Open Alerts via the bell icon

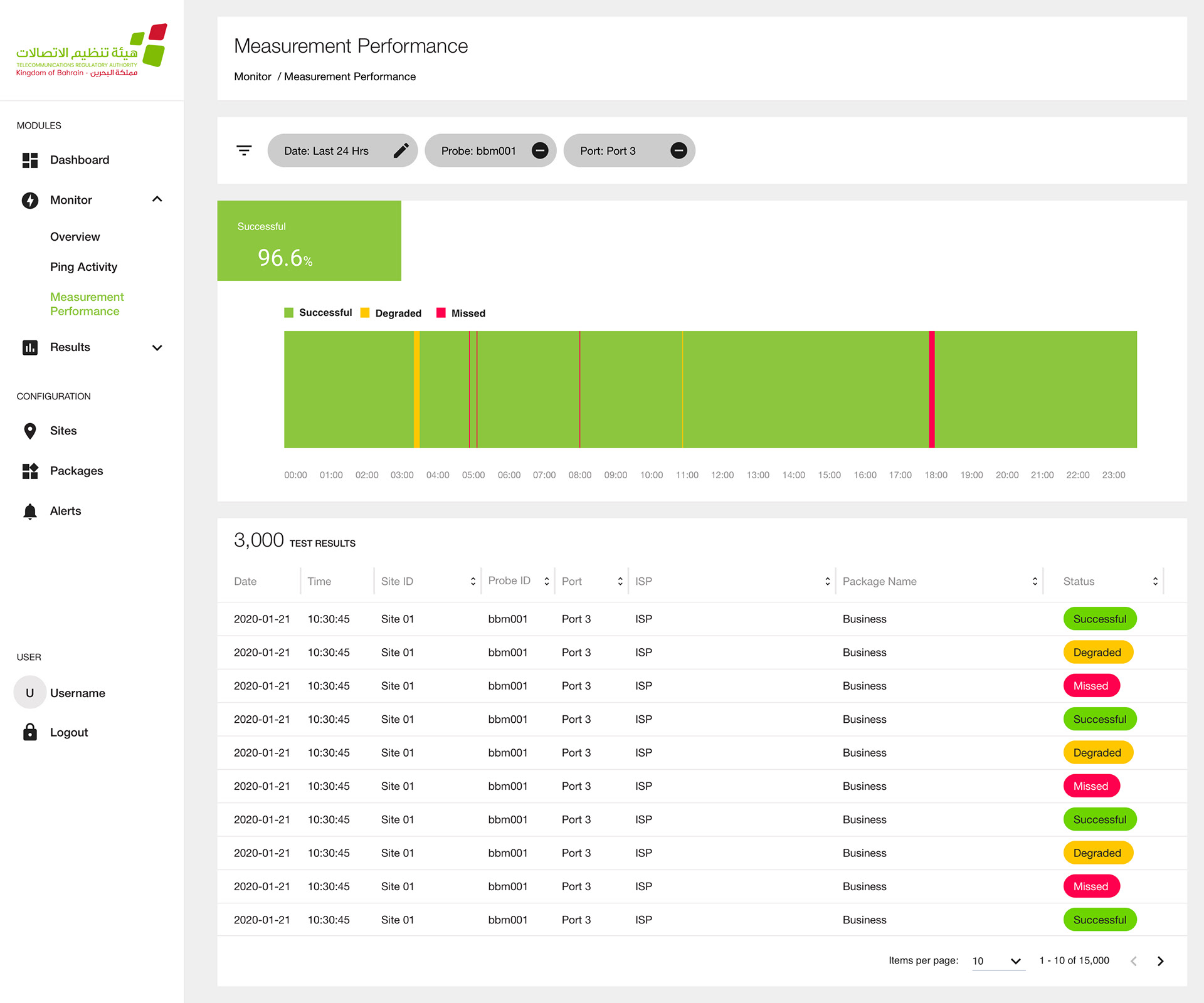pos(30,512)
